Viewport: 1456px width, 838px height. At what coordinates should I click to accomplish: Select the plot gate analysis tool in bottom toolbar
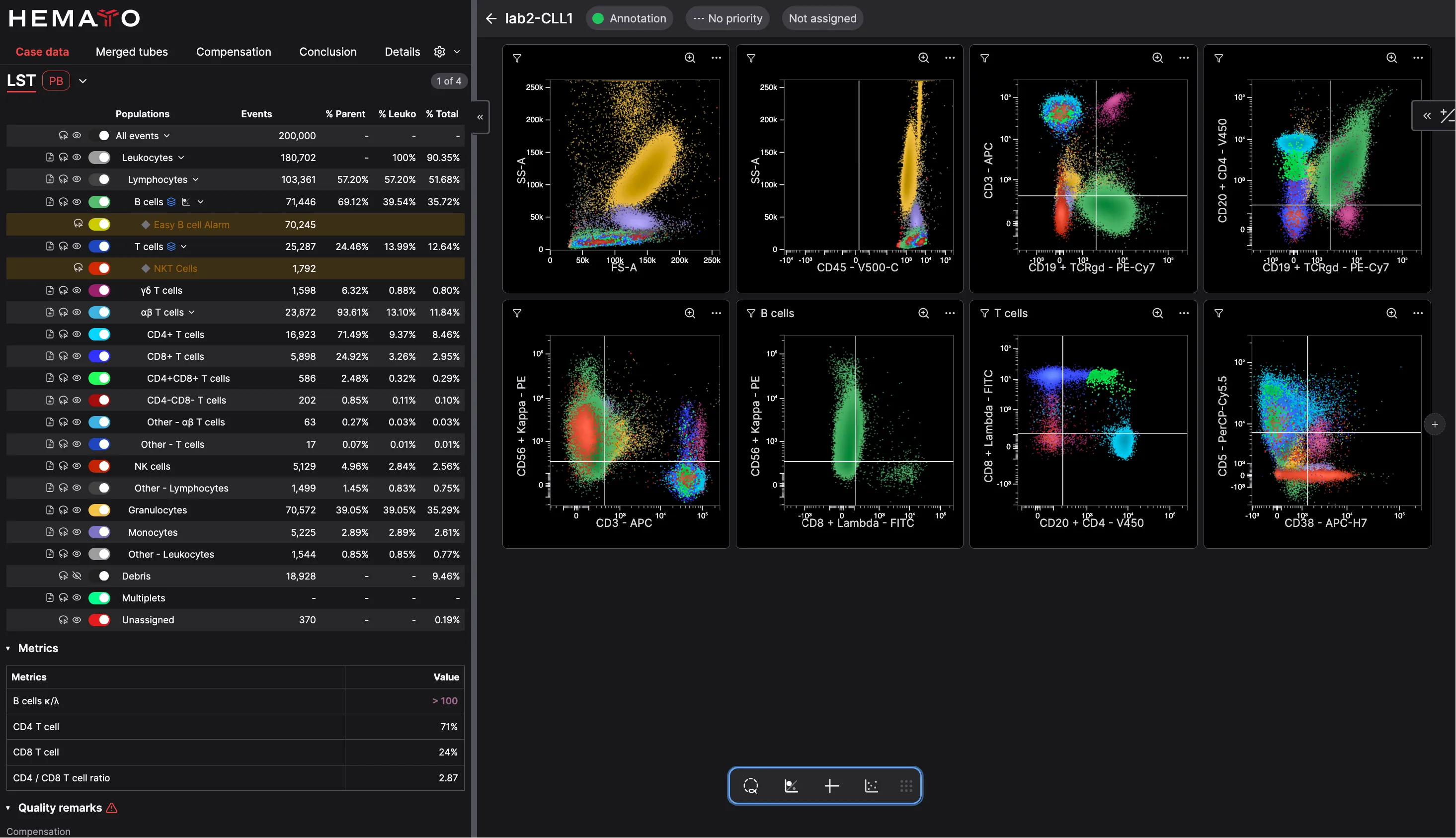791,786
